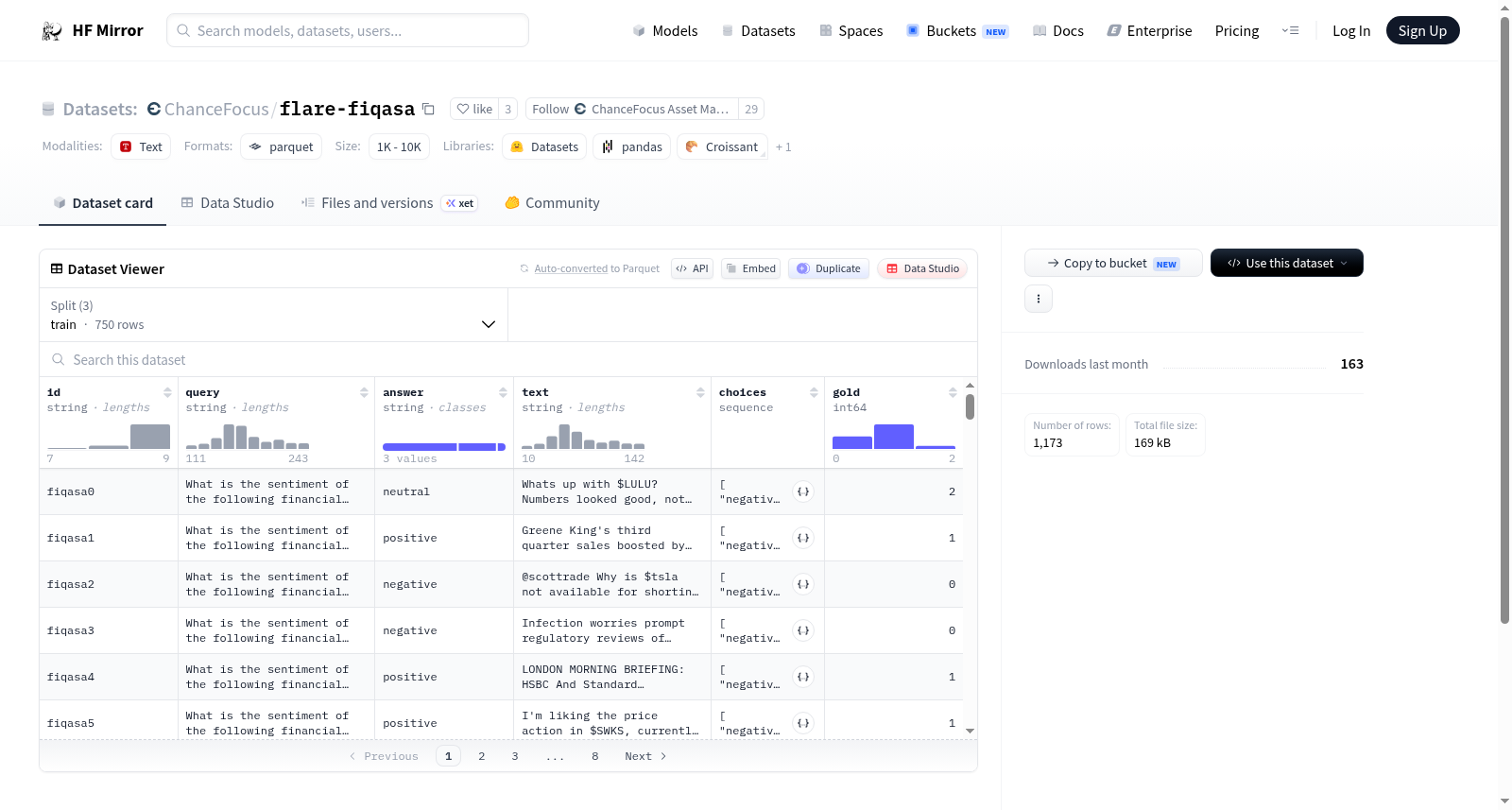Open the navigation overflow menu icon
1512x810 pixels.
point(1290,30)
